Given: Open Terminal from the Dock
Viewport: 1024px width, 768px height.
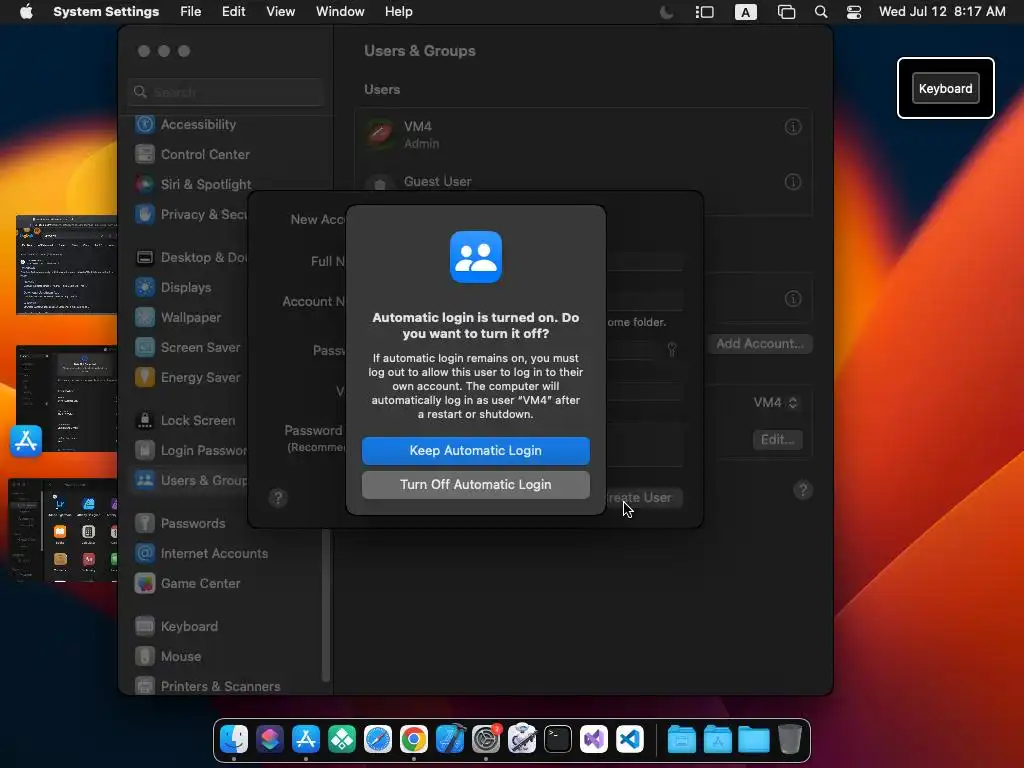Looking at the screenshot, I should 558,739.
